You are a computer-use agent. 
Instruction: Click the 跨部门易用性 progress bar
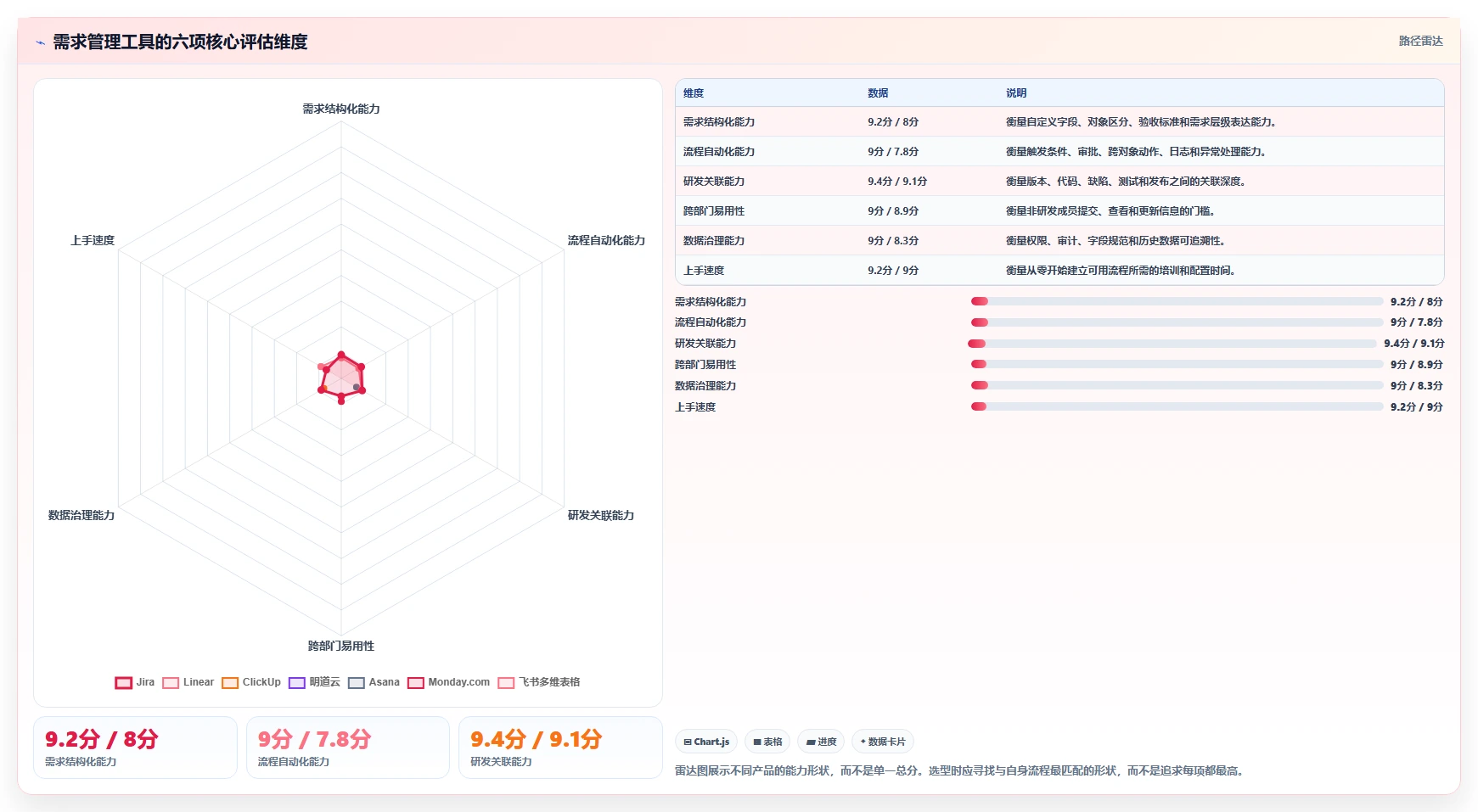pyautogui.click(x=1177, y=364)
